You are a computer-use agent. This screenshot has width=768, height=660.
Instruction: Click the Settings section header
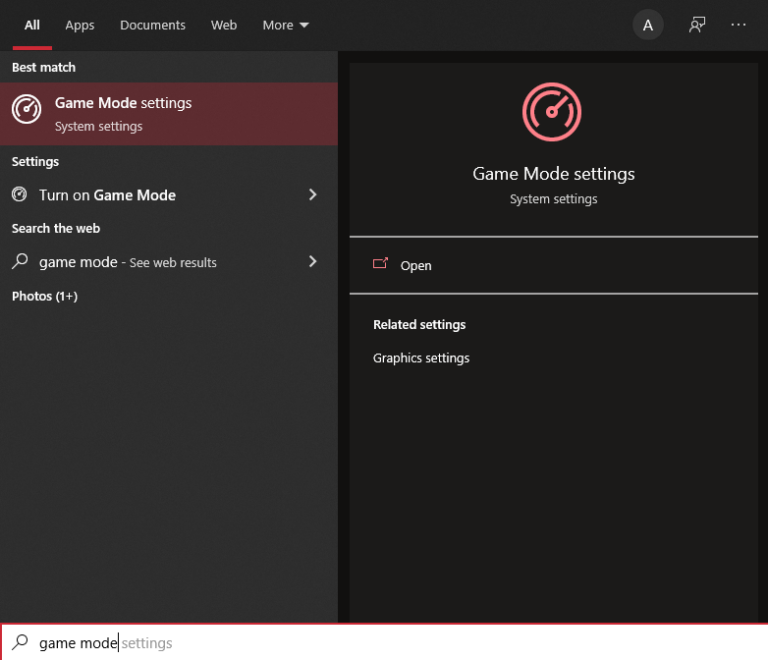(35, 162)
